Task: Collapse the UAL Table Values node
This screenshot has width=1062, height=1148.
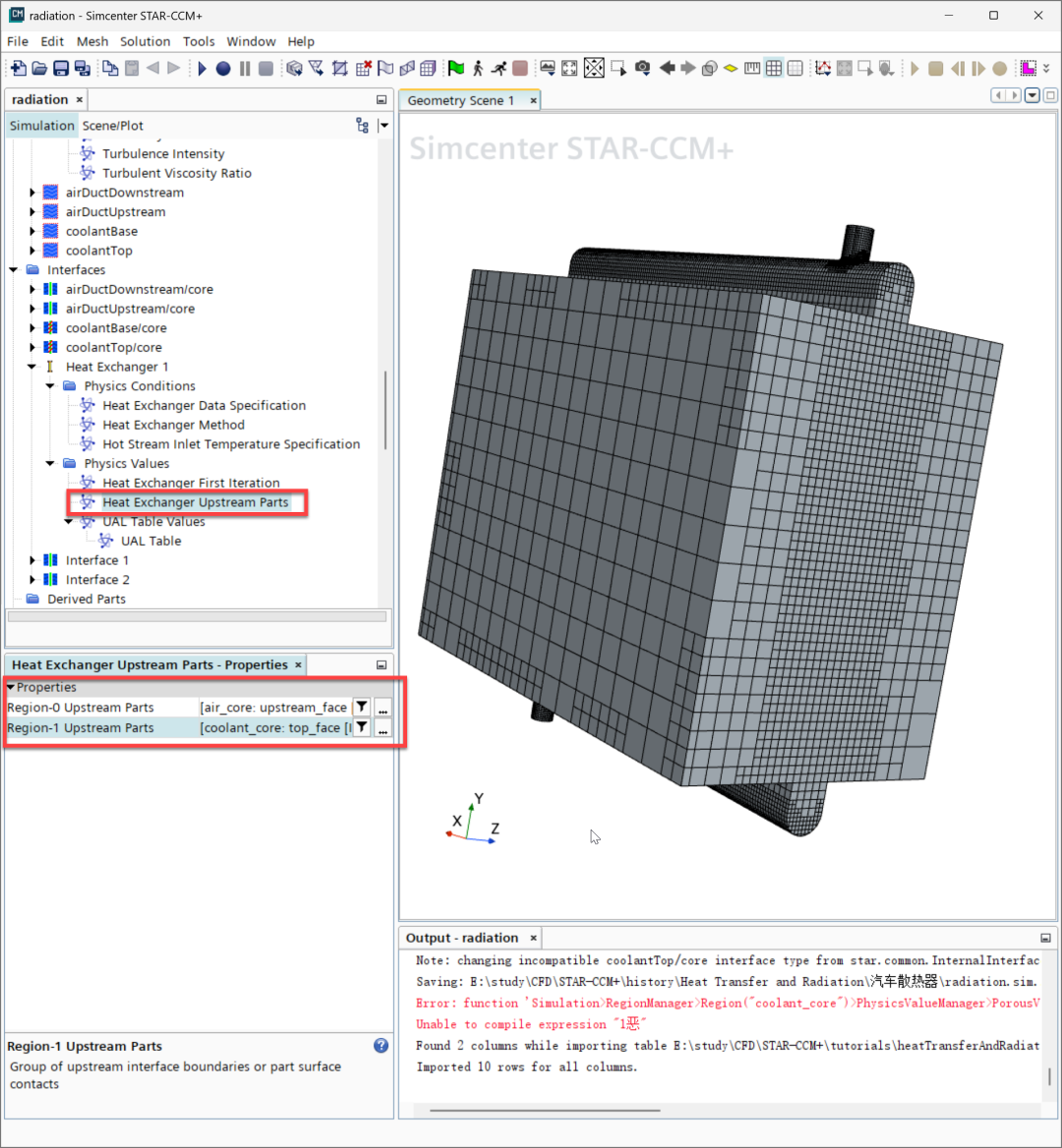Action: click(69, 521)
